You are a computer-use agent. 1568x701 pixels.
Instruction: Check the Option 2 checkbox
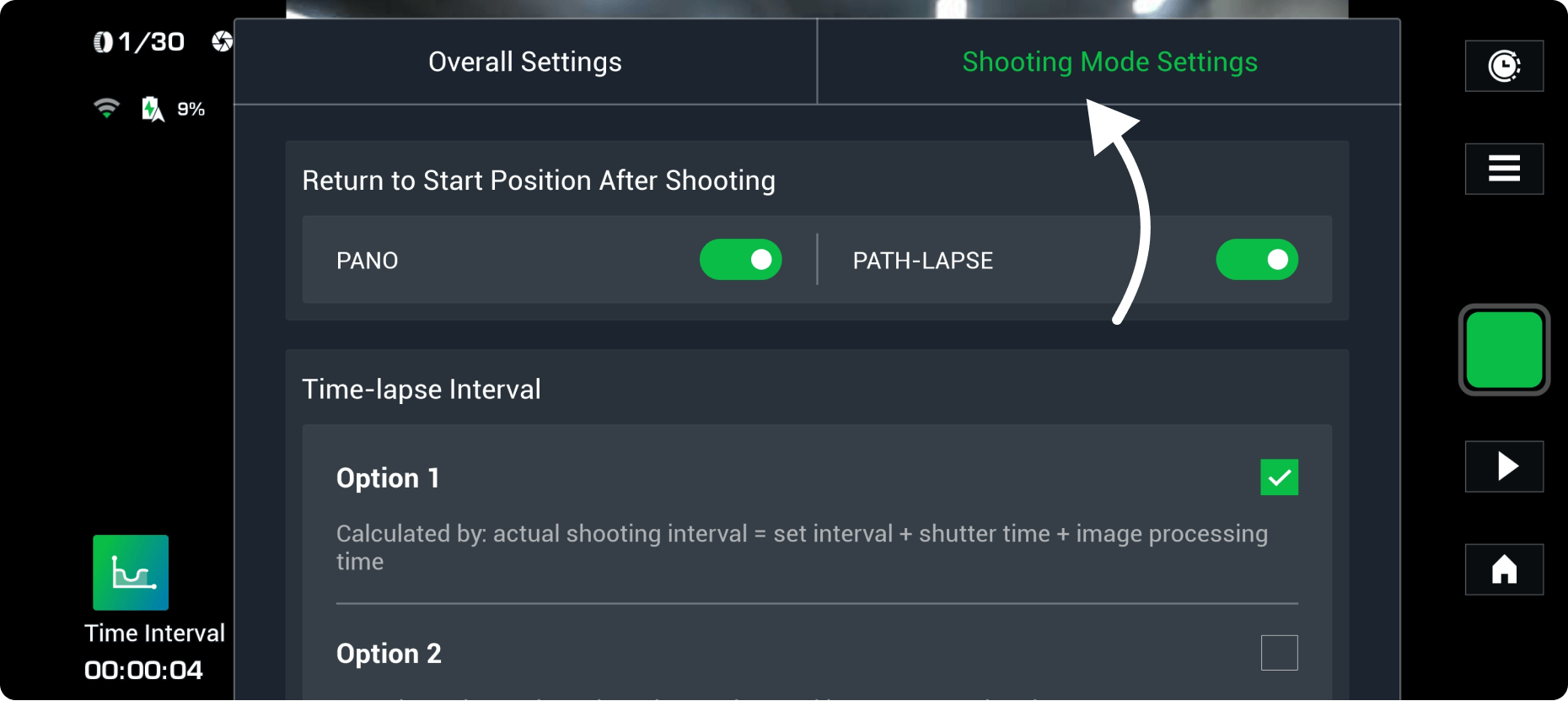(1279, 651)
